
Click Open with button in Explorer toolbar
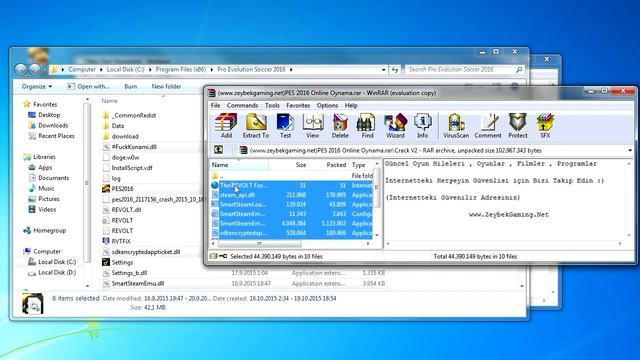click(89, 87)
